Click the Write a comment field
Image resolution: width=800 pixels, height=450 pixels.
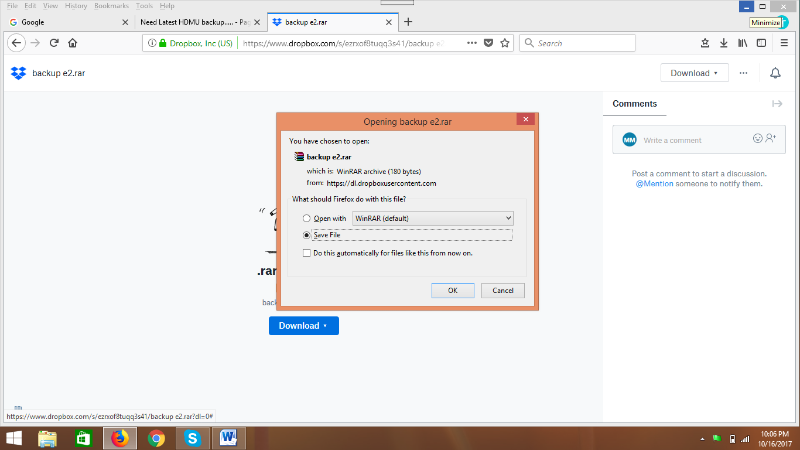(694, 139)
